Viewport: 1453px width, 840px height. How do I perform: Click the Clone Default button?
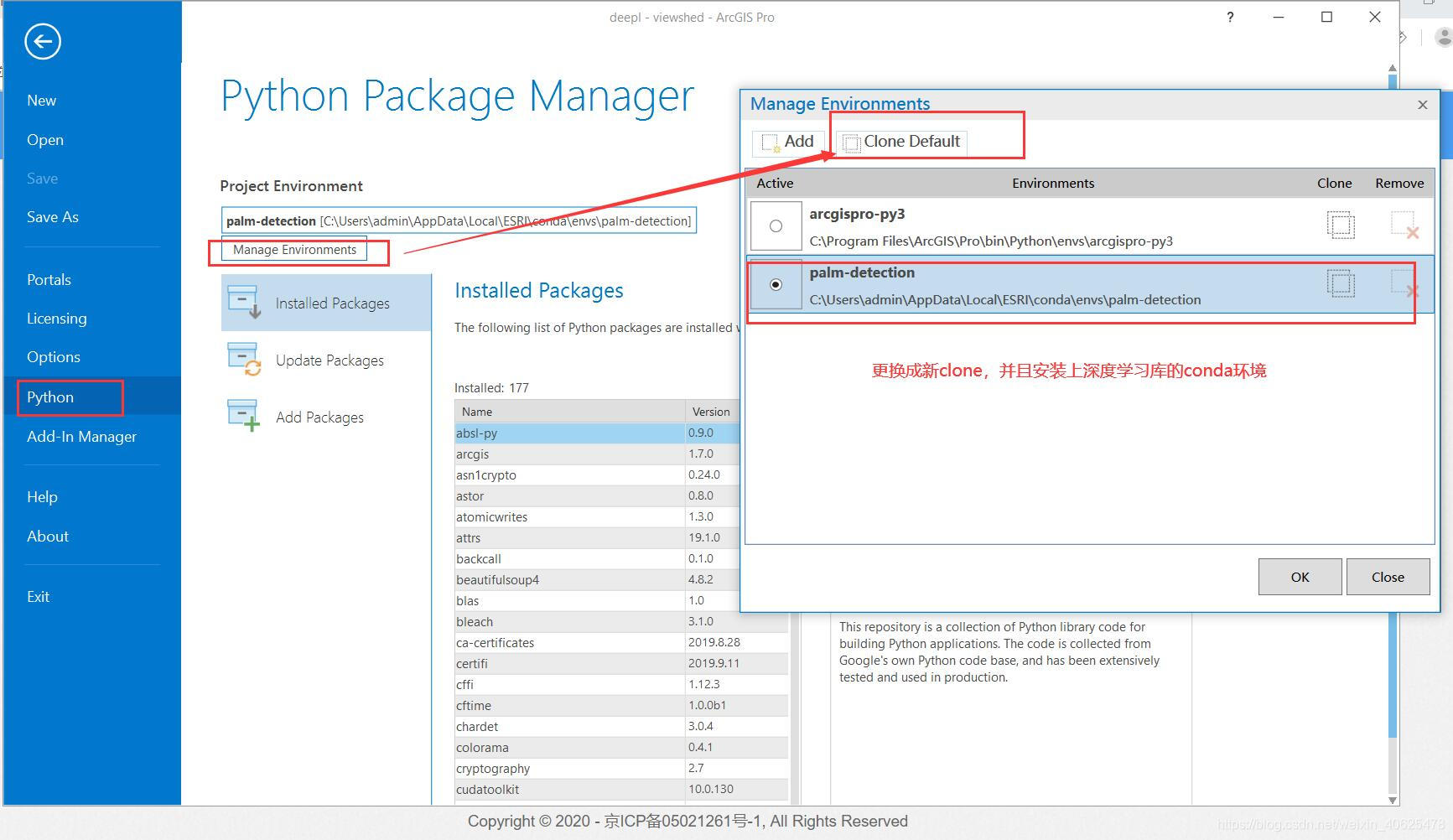point(901,143)
